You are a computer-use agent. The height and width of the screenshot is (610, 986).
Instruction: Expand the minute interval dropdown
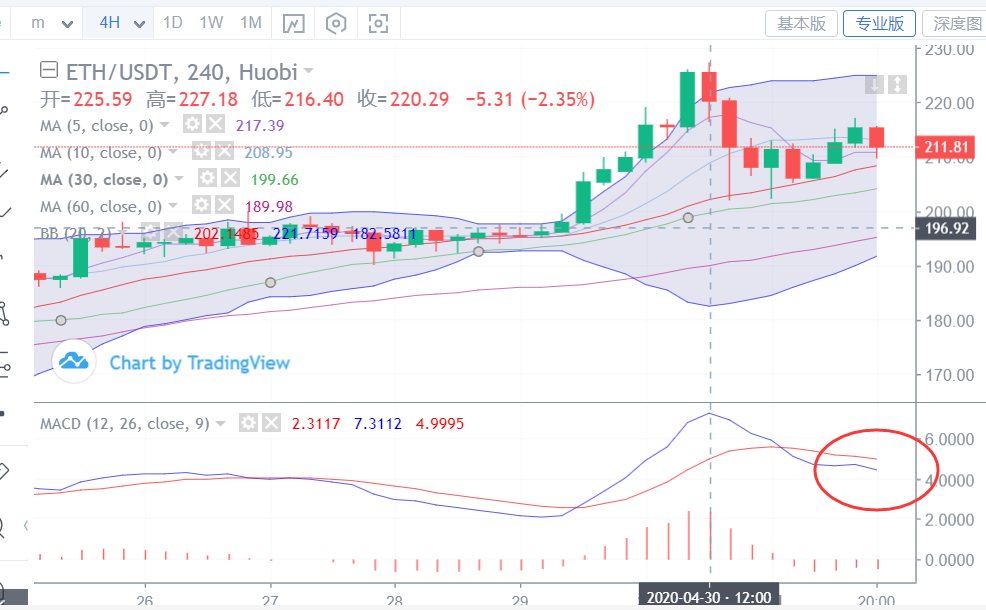click(68, 23)
